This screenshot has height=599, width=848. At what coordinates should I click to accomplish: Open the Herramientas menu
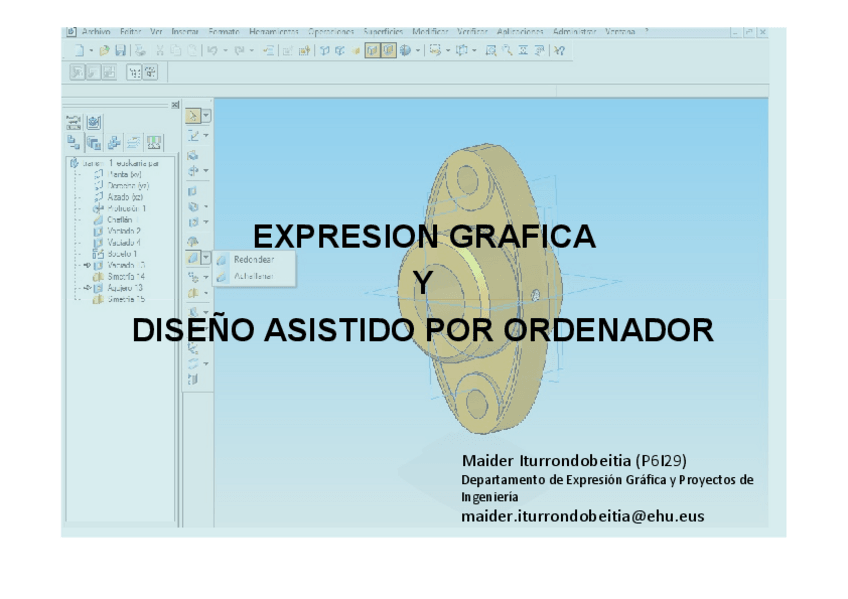coord(274,32)
